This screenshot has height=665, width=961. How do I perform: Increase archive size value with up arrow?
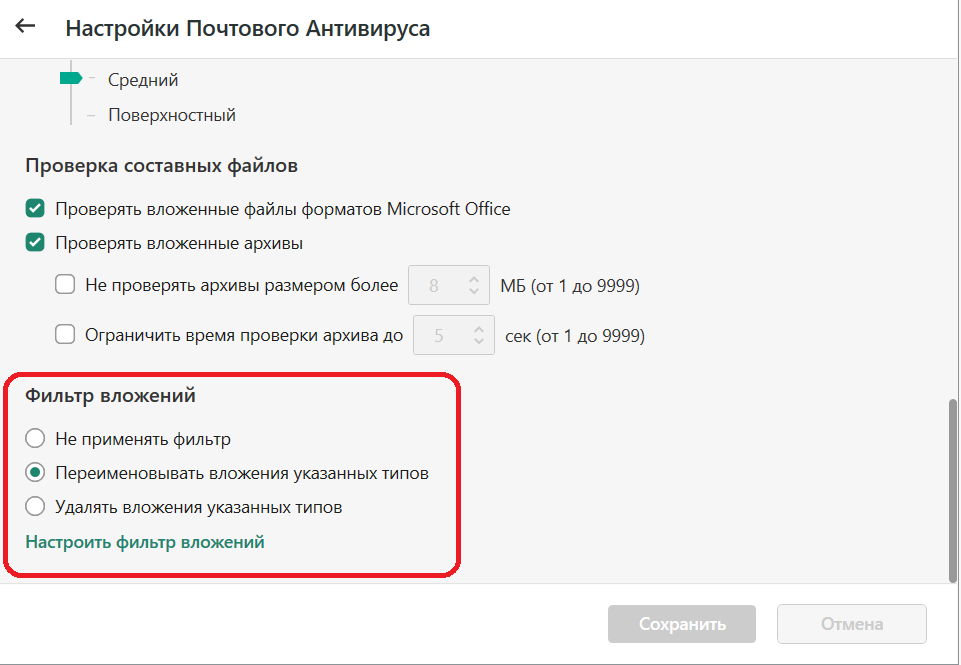473,279
